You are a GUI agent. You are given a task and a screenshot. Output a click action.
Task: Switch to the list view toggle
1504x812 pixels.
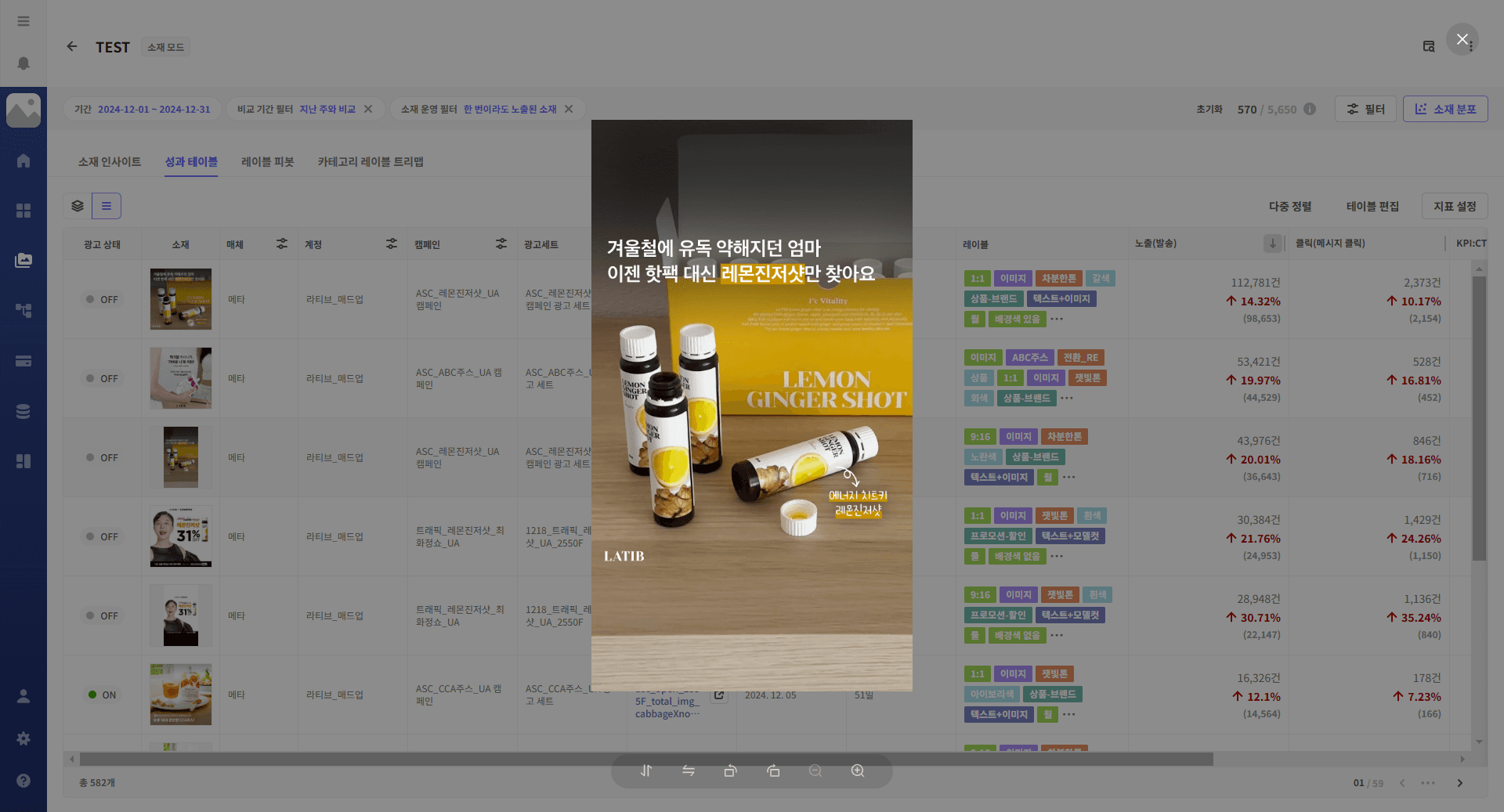[x=107, y=206]
